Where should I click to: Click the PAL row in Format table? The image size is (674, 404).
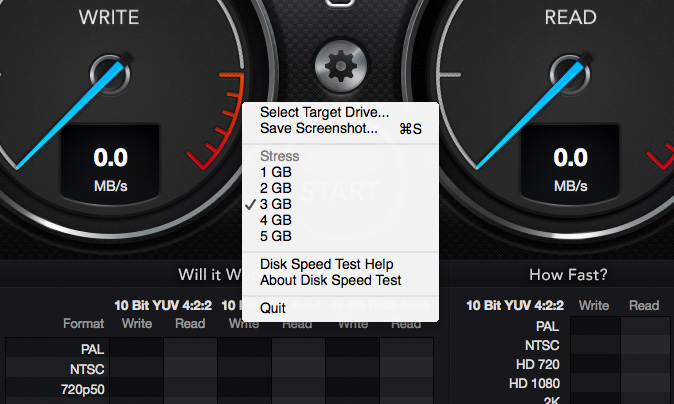click(x=92, y=349)
